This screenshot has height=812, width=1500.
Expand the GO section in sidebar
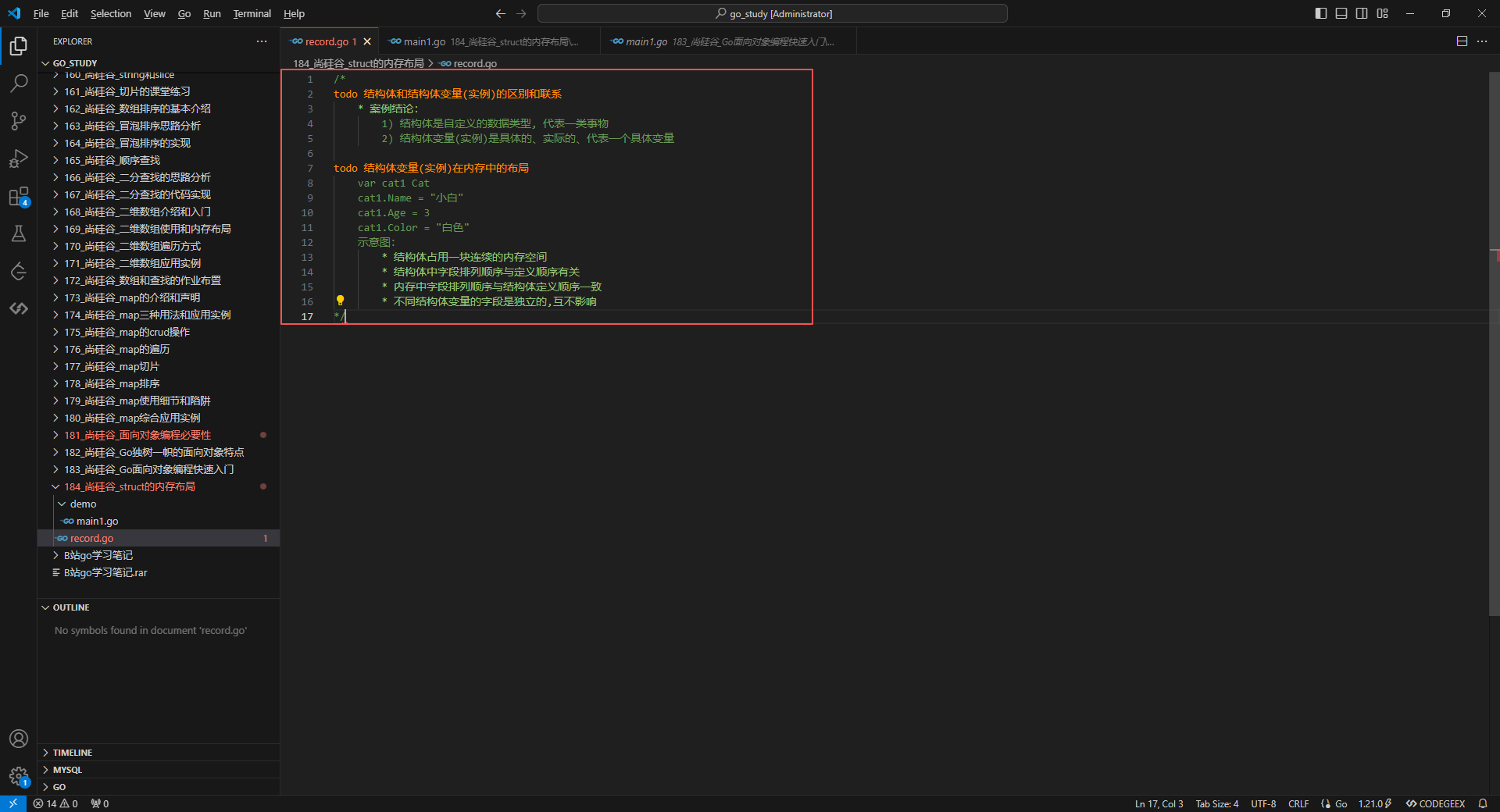(159, 787)
